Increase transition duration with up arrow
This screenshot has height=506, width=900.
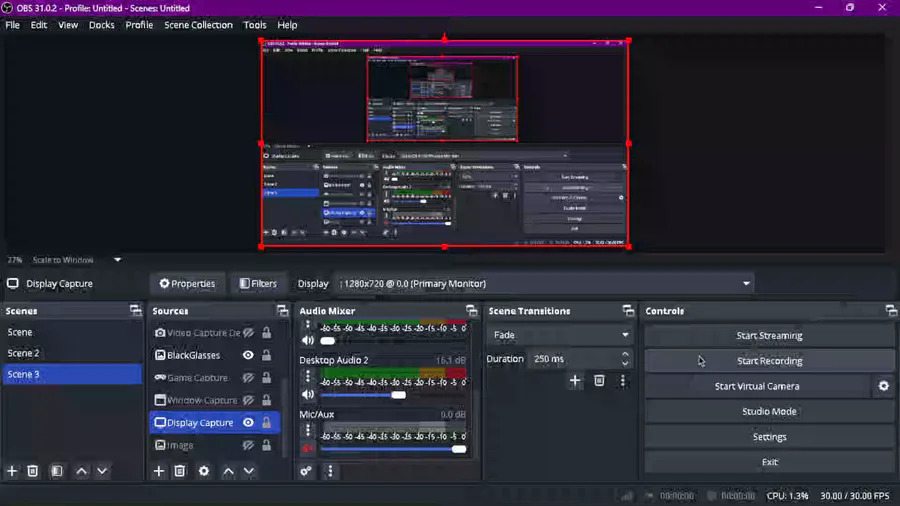pyautogui.click(x=625, y=354)
